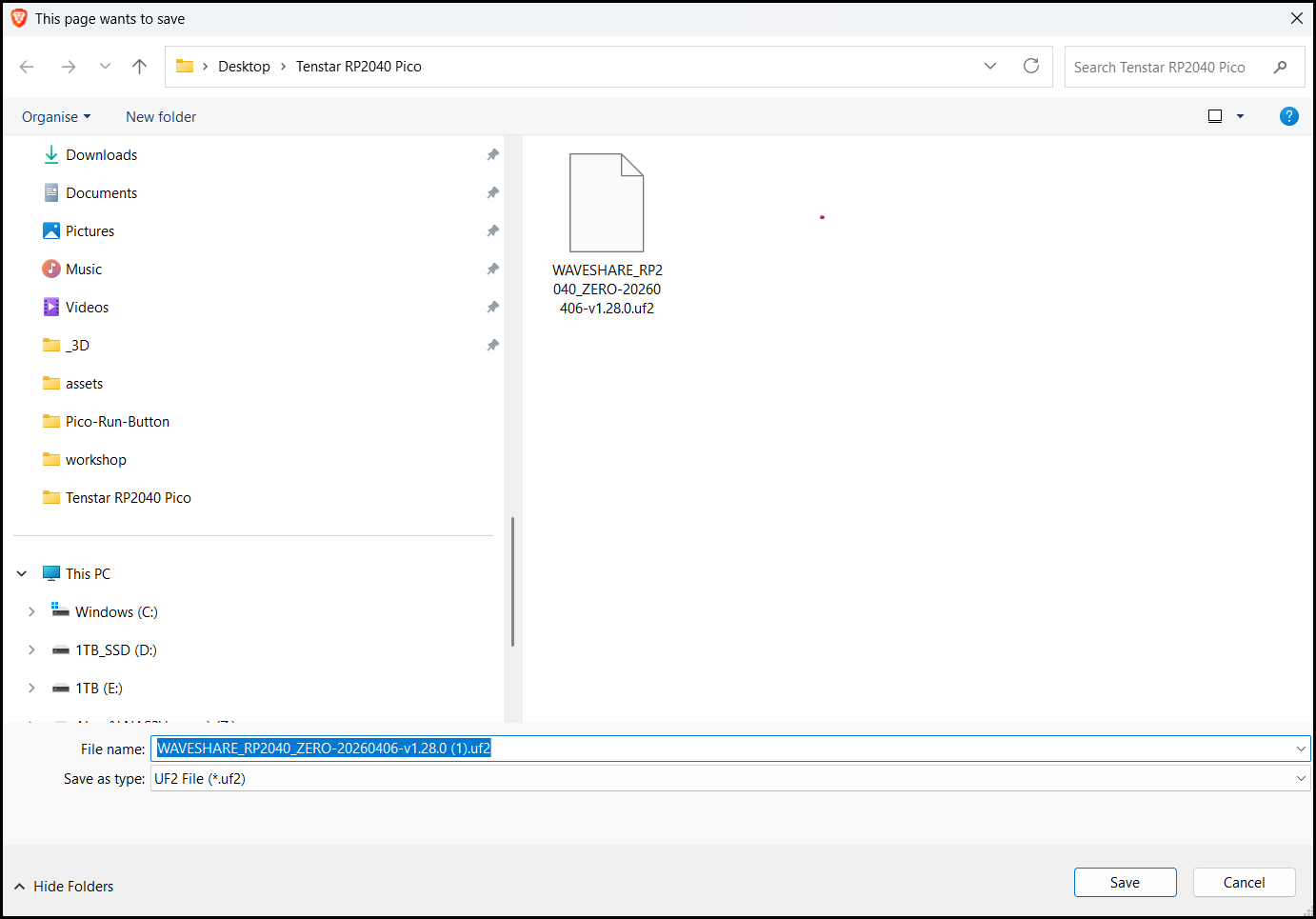Collapse the This PC tree node
Screen dimensions: 1316x919
(x=22, y=574)
